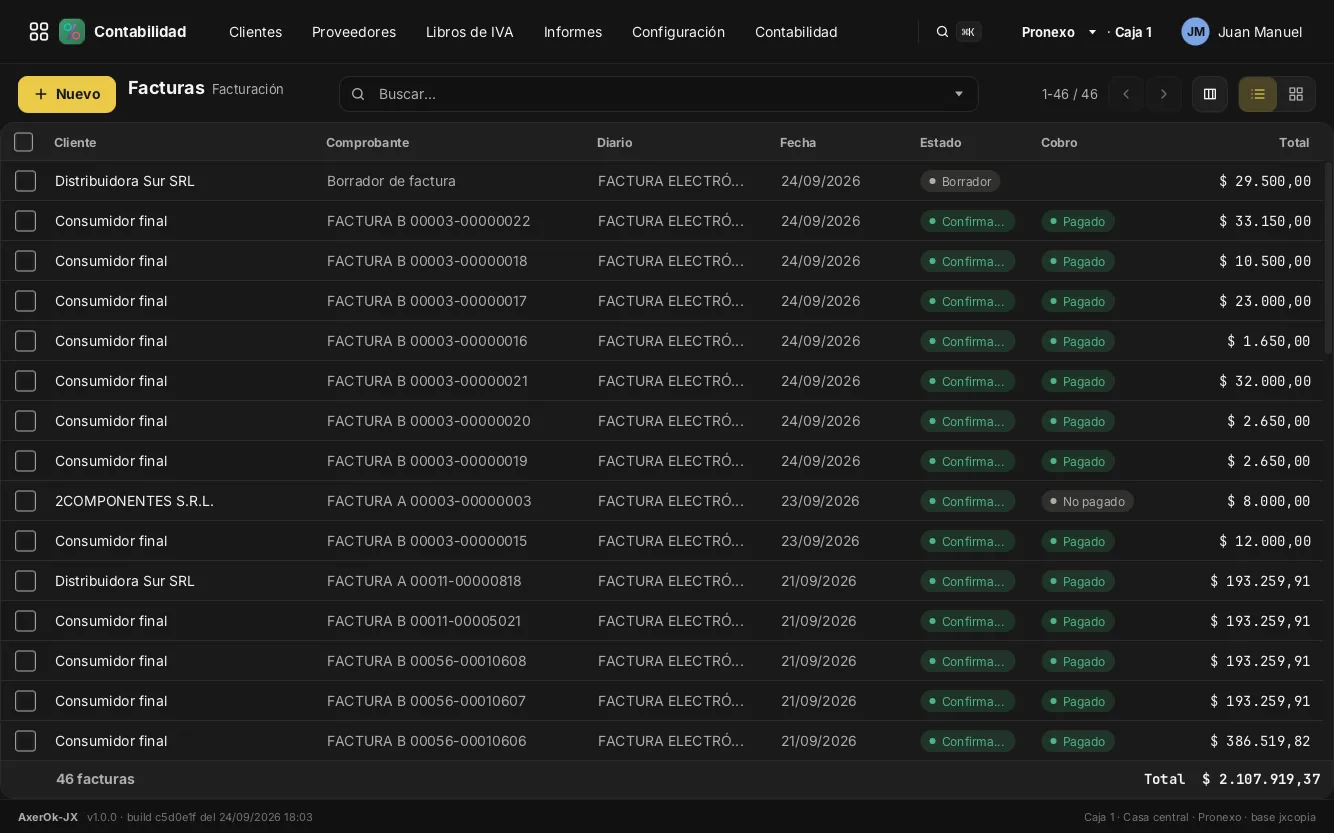Open the JM user avatar

pyautogui.click(x=1195, y=32)
